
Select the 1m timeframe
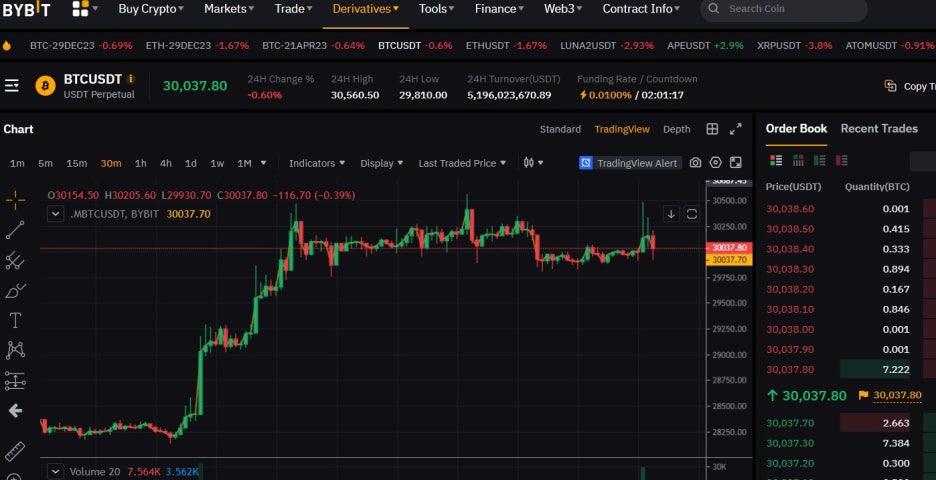coord(17,163)
